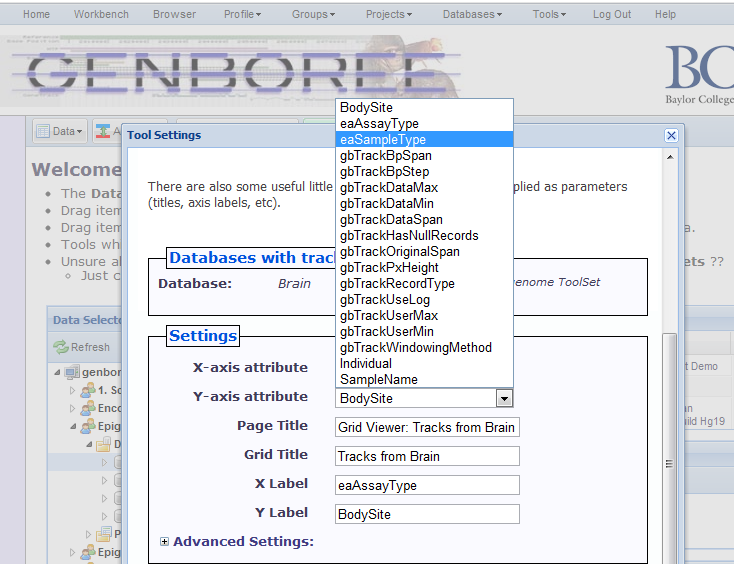
Task: Open the Data toolbar menu
Action: pos(60,131)
